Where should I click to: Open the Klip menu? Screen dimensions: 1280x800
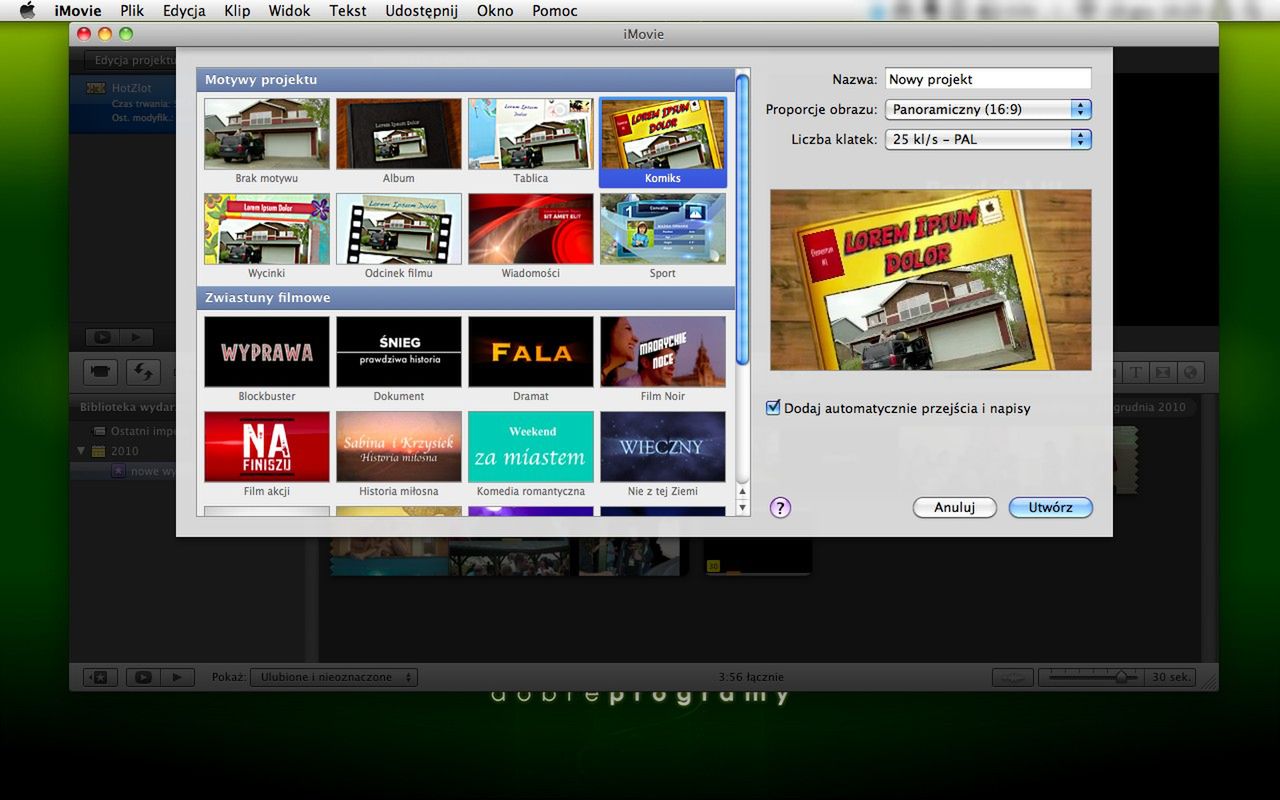click(x=237, y=11)
